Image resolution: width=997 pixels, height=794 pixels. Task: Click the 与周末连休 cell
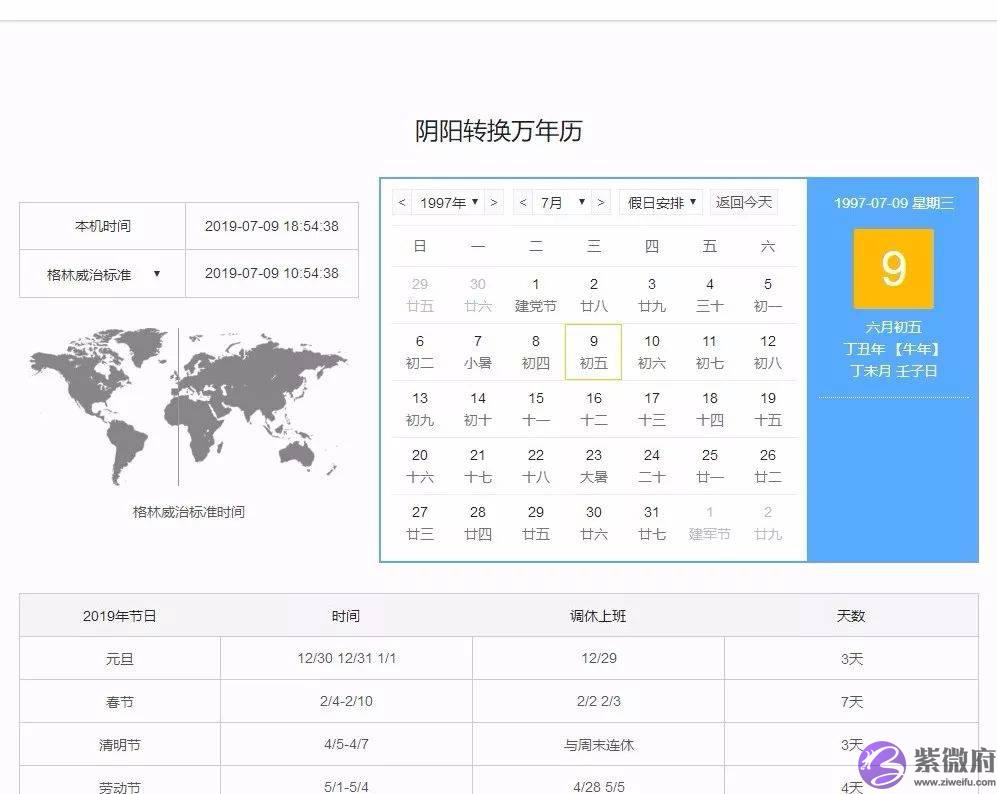tap(598, 745)
